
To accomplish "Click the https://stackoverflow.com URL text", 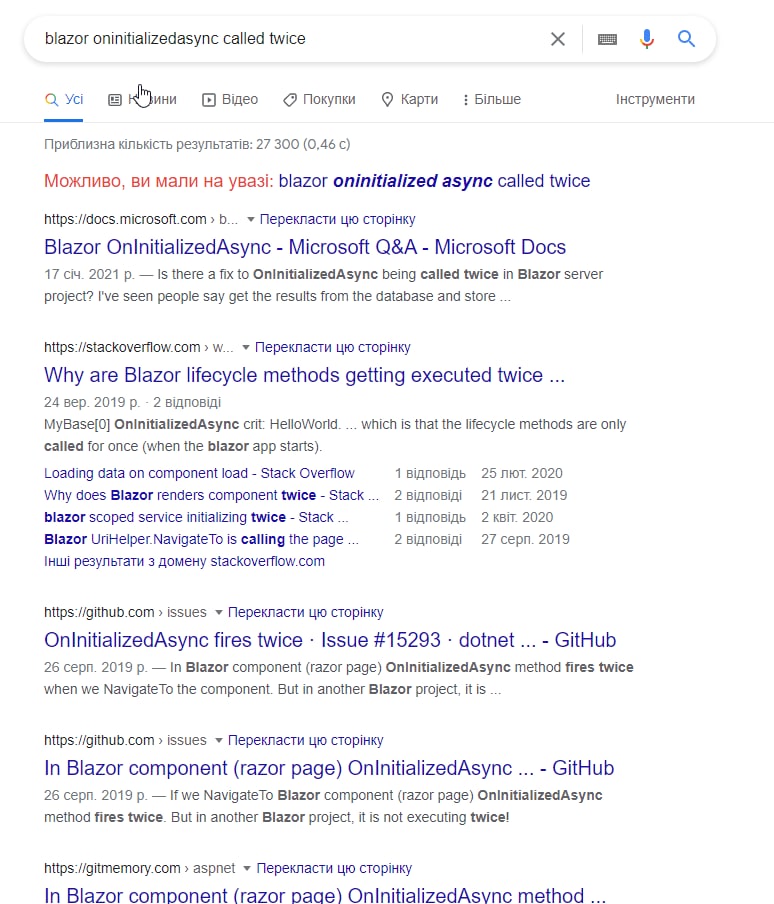I will pyautogui.click(x=122, y=348).
